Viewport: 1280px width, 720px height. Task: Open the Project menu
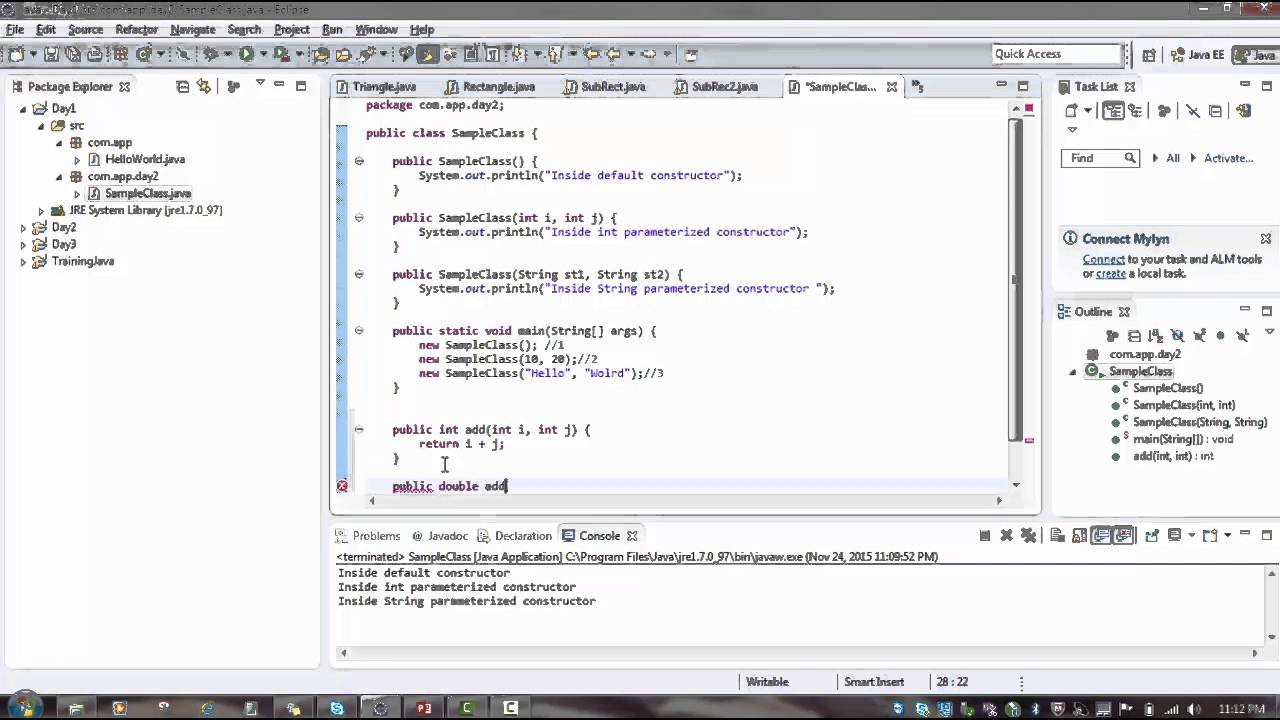(291, 30)
